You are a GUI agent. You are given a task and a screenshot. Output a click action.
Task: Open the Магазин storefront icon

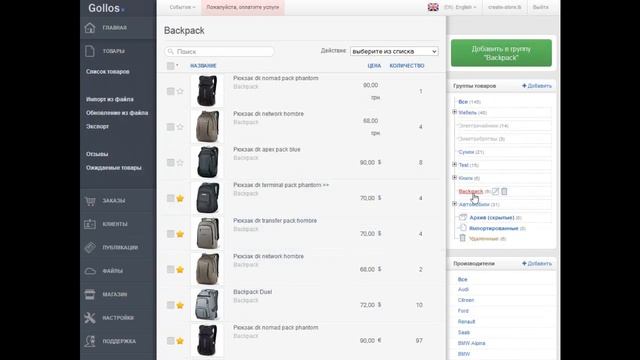(90, 294)
